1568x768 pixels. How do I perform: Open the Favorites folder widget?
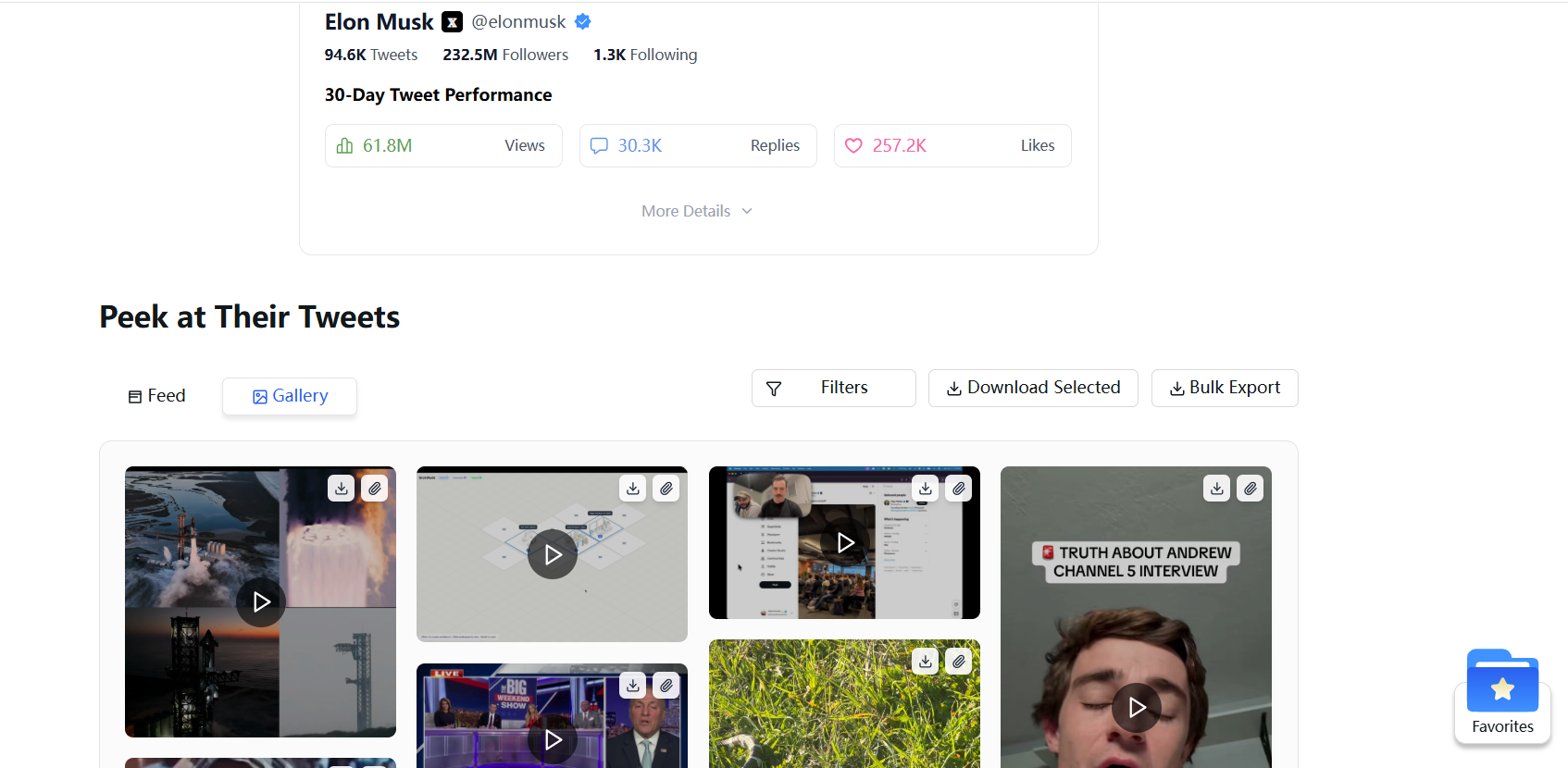(1502, 694)
